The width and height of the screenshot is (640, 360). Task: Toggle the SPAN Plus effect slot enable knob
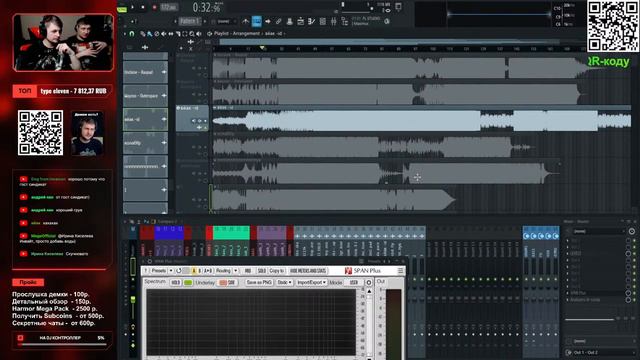pos(629,293)
